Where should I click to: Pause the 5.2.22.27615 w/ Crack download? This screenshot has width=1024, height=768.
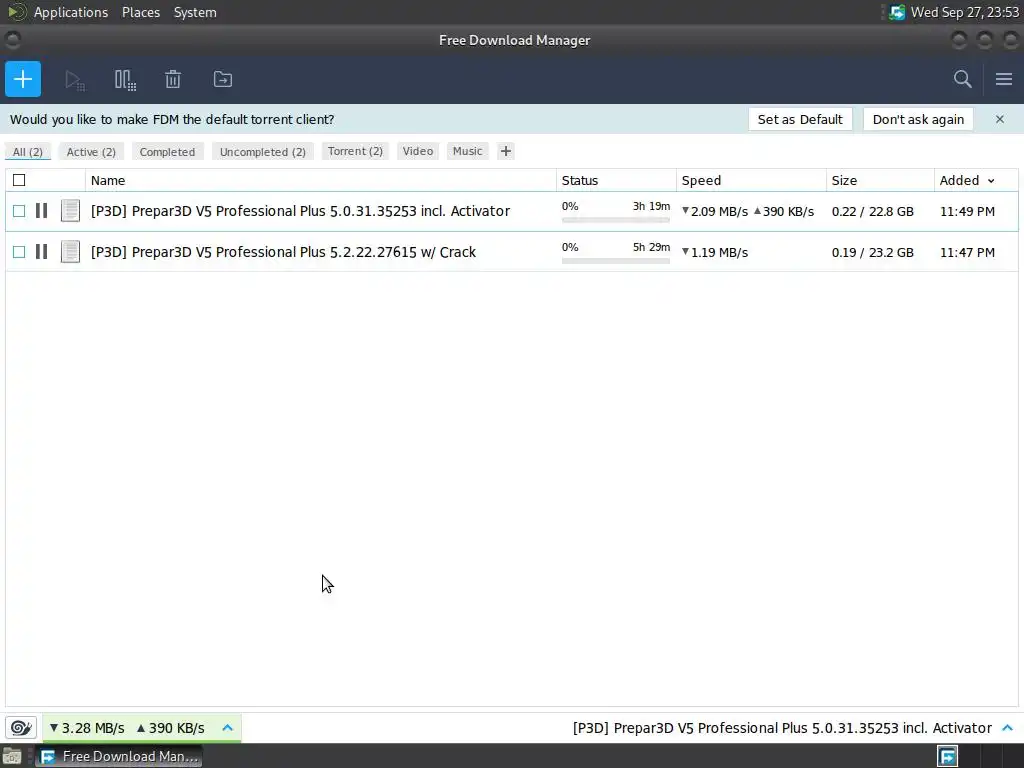click(x=41, y=252)
